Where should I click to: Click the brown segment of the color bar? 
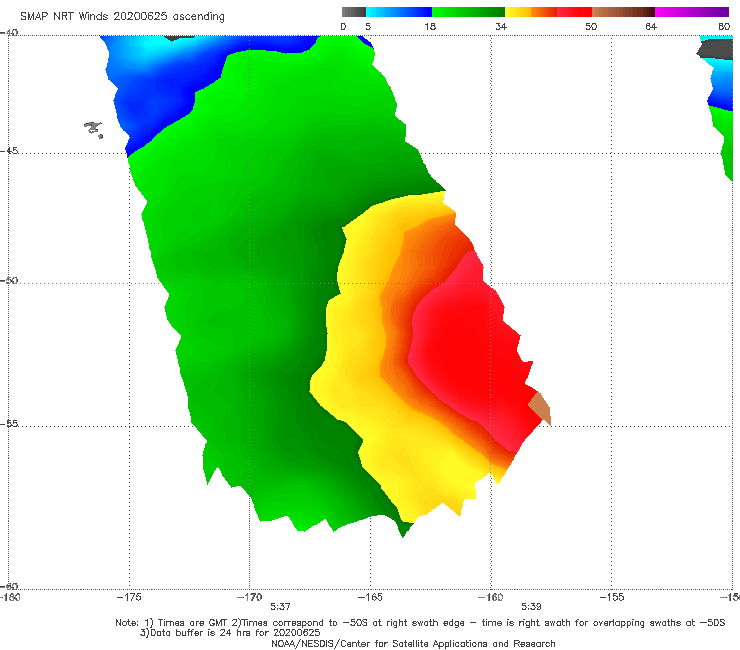[x=623, y=12]
